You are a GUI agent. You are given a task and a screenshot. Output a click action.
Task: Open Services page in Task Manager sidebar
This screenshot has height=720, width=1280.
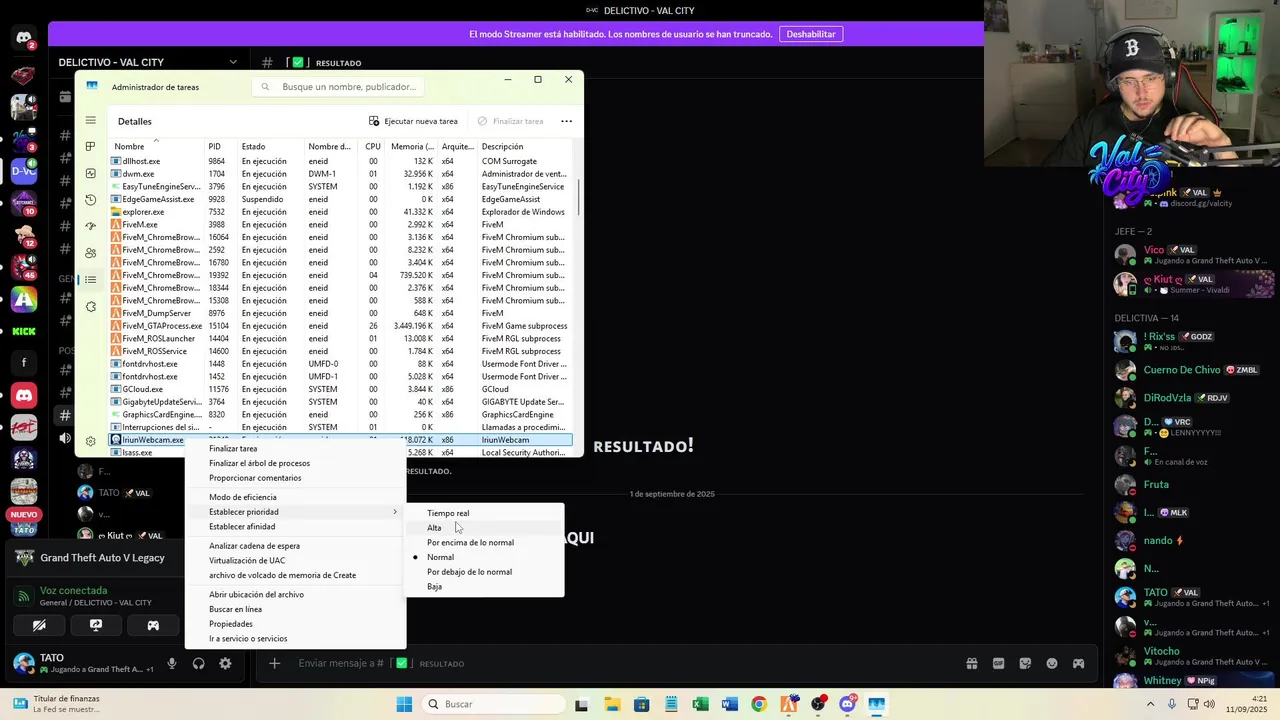click(x=90, y=306)
